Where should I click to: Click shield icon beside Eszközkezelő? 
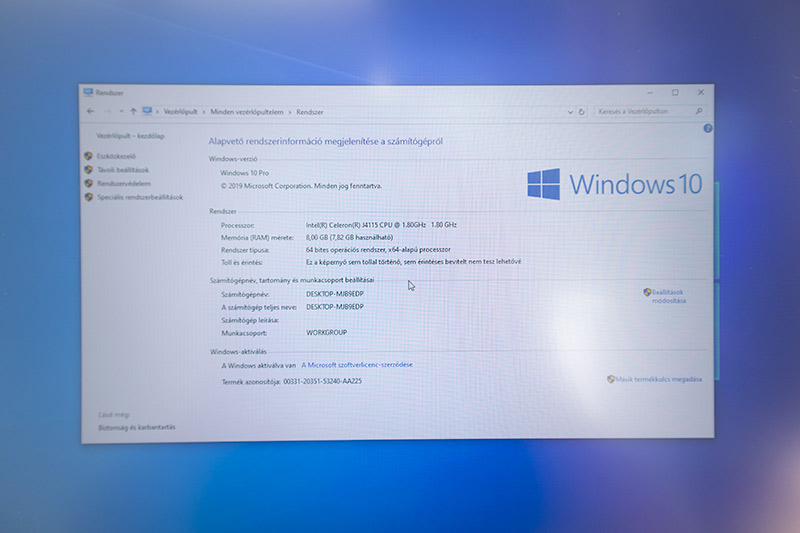coord(89,156)
